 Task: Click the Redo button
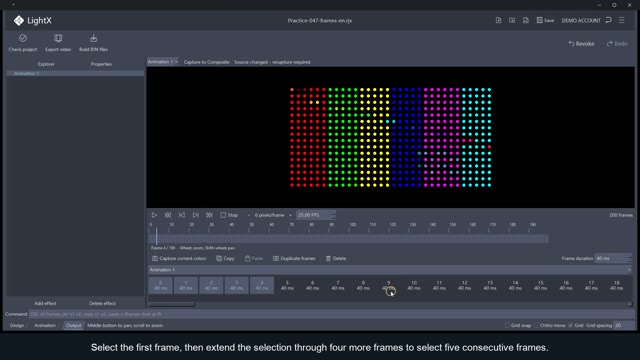coord(617,44)
